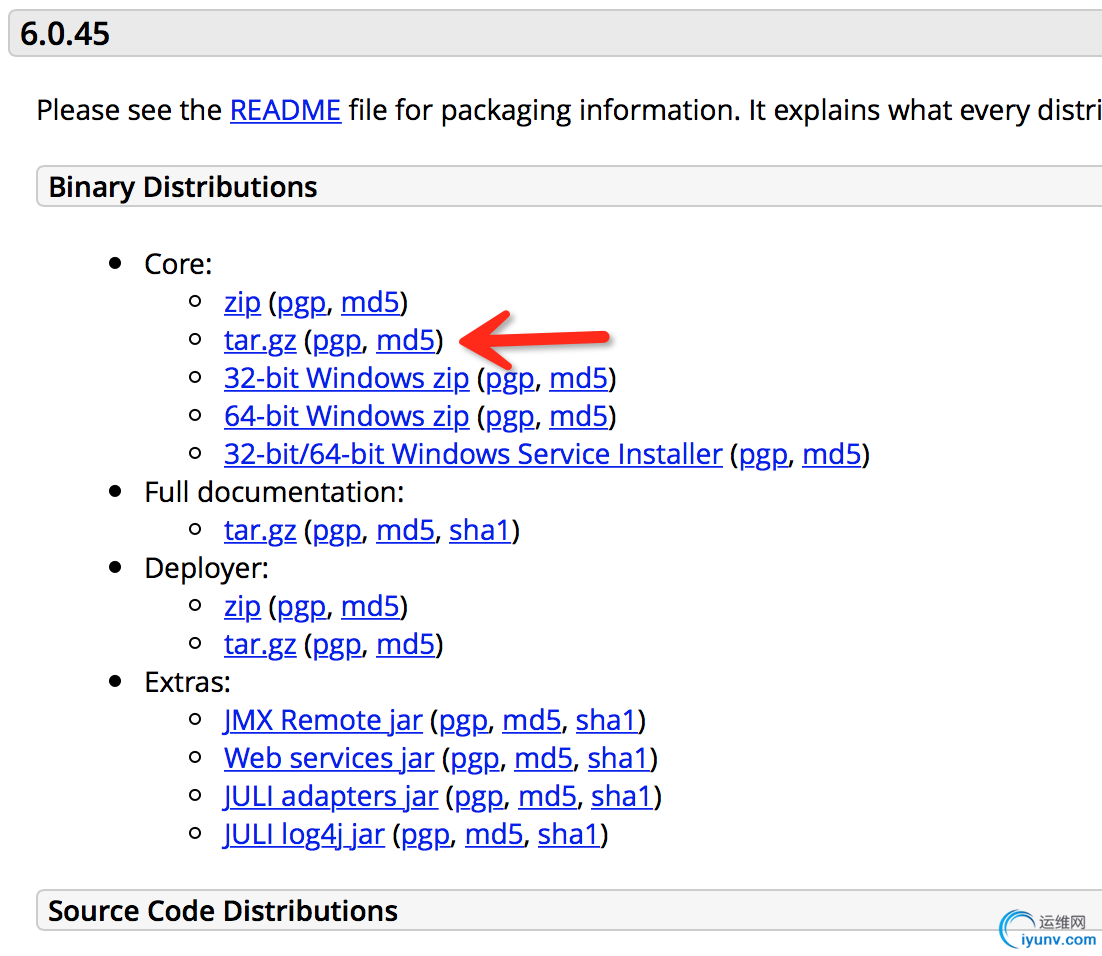Download the Deployer tar.gz file

260,645
